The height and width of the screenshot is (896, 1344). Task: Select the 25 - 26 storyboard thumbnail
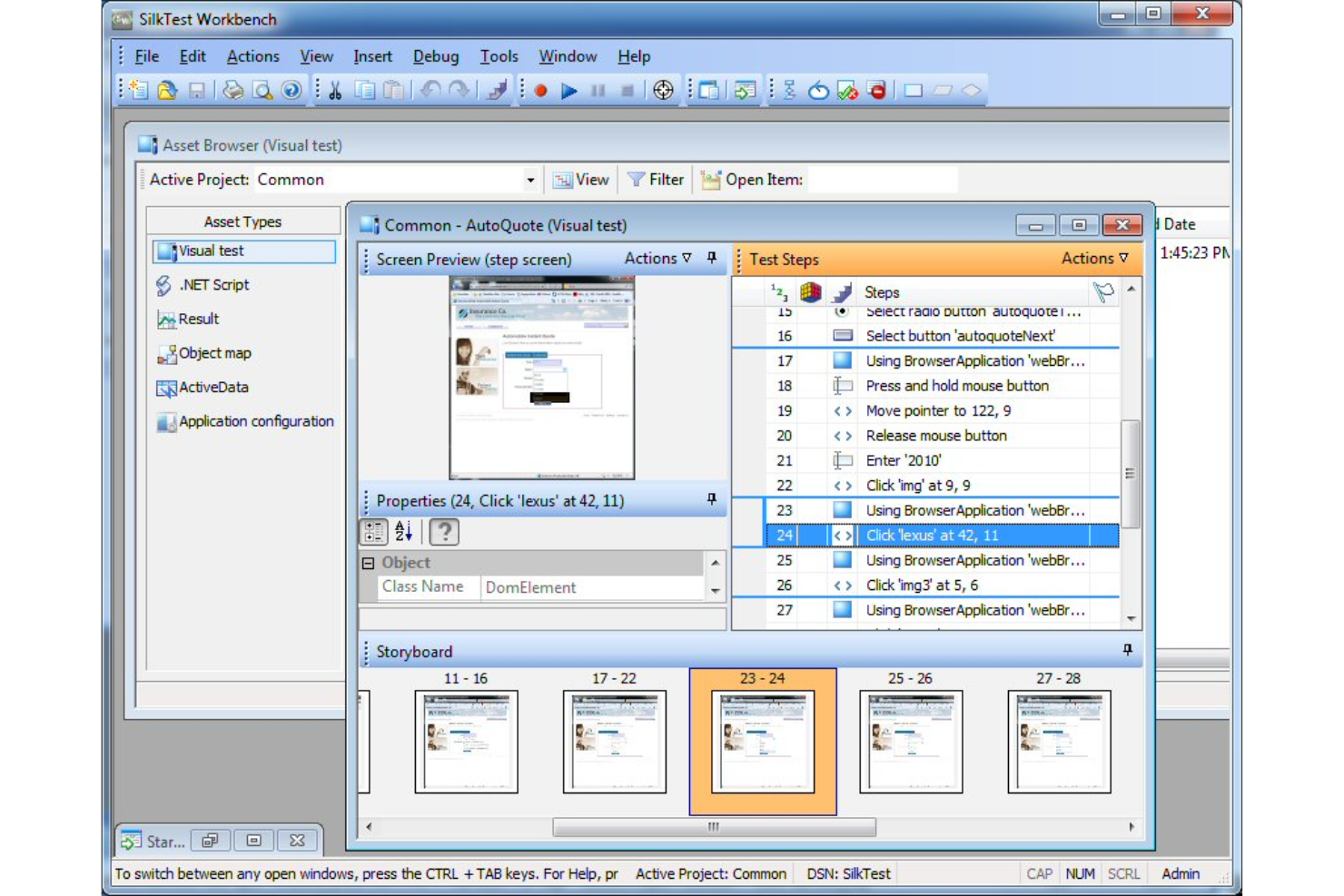tap(911, 742)
